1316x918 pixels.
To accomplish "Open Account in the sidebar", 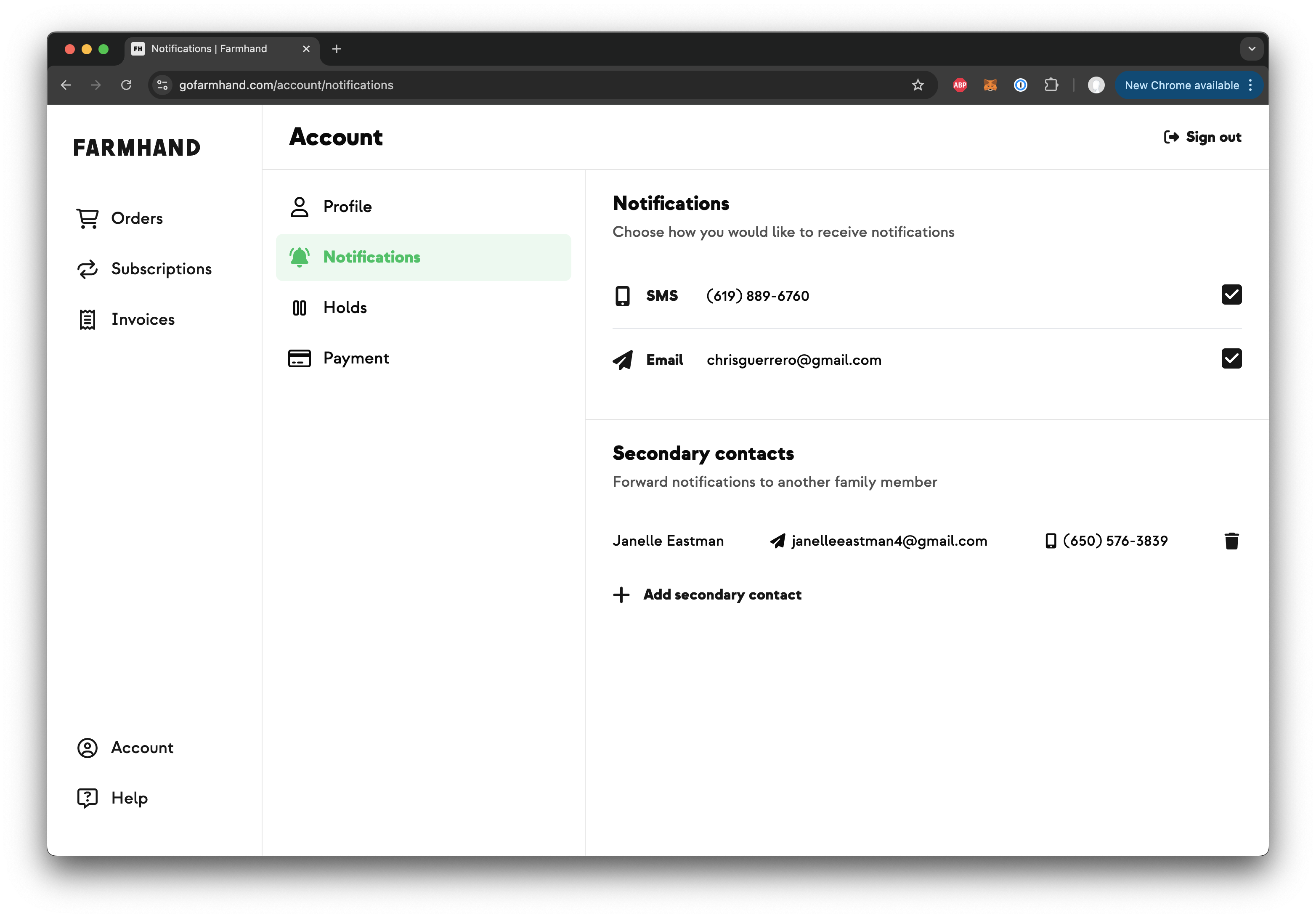I will (x=125, y=748).
